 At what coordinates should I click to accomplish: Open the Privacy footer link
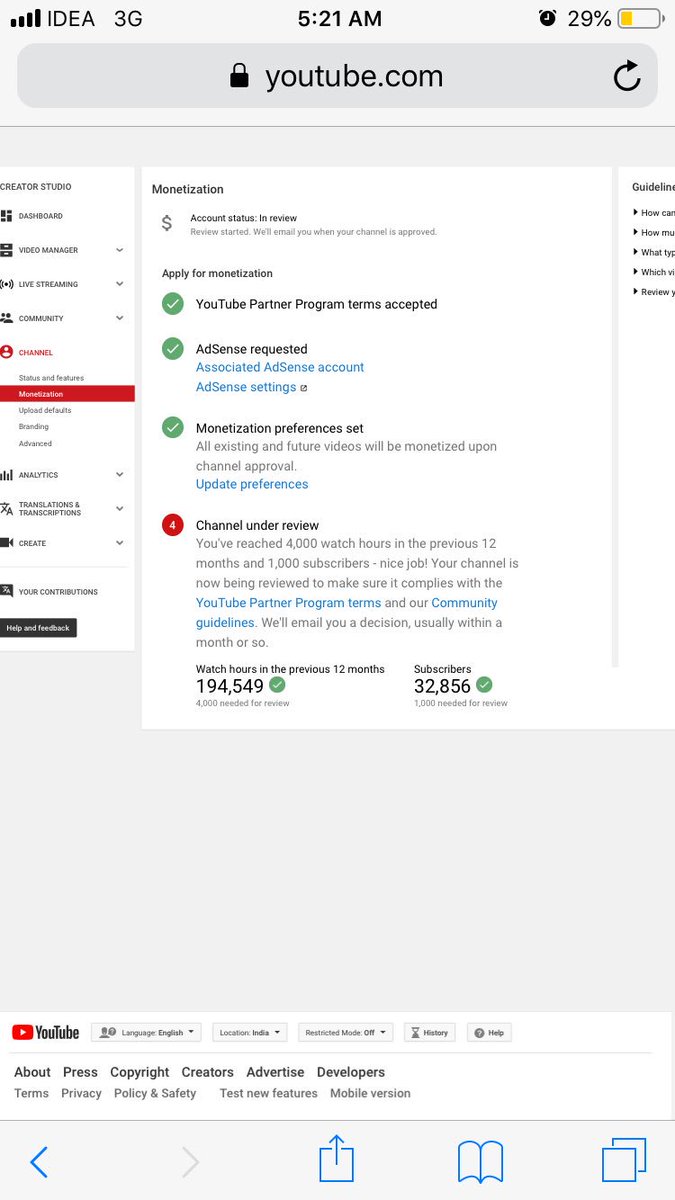click(81, 1093)
